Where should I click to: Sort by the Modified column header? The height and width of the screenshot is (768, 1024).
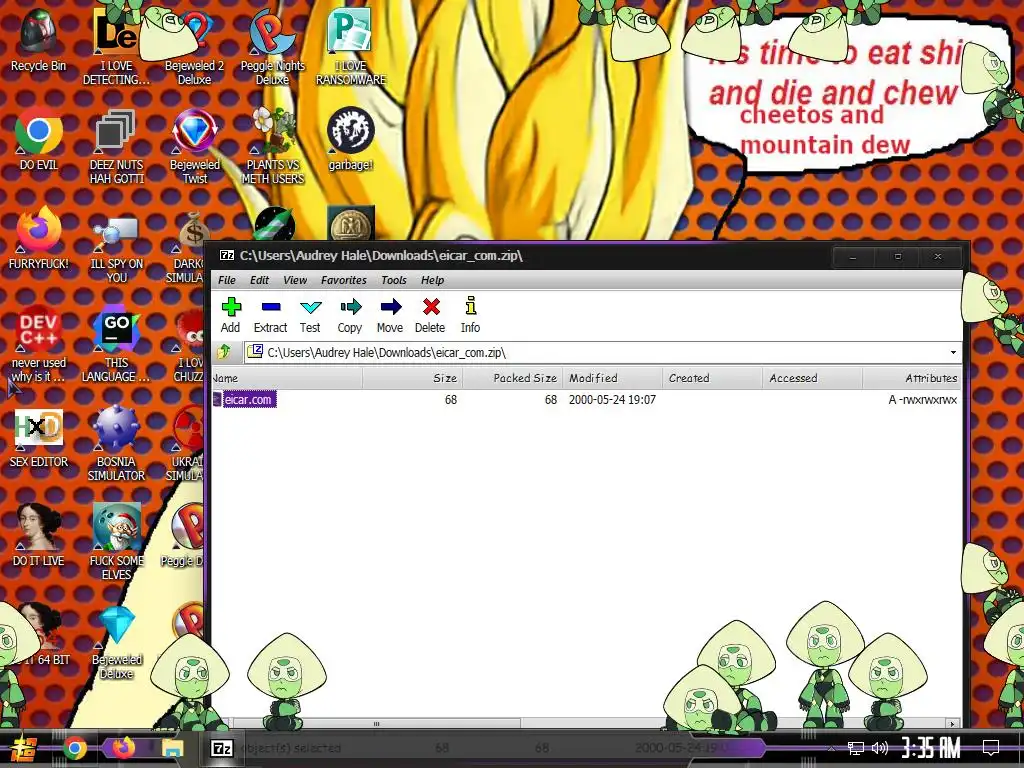(613, 378)
